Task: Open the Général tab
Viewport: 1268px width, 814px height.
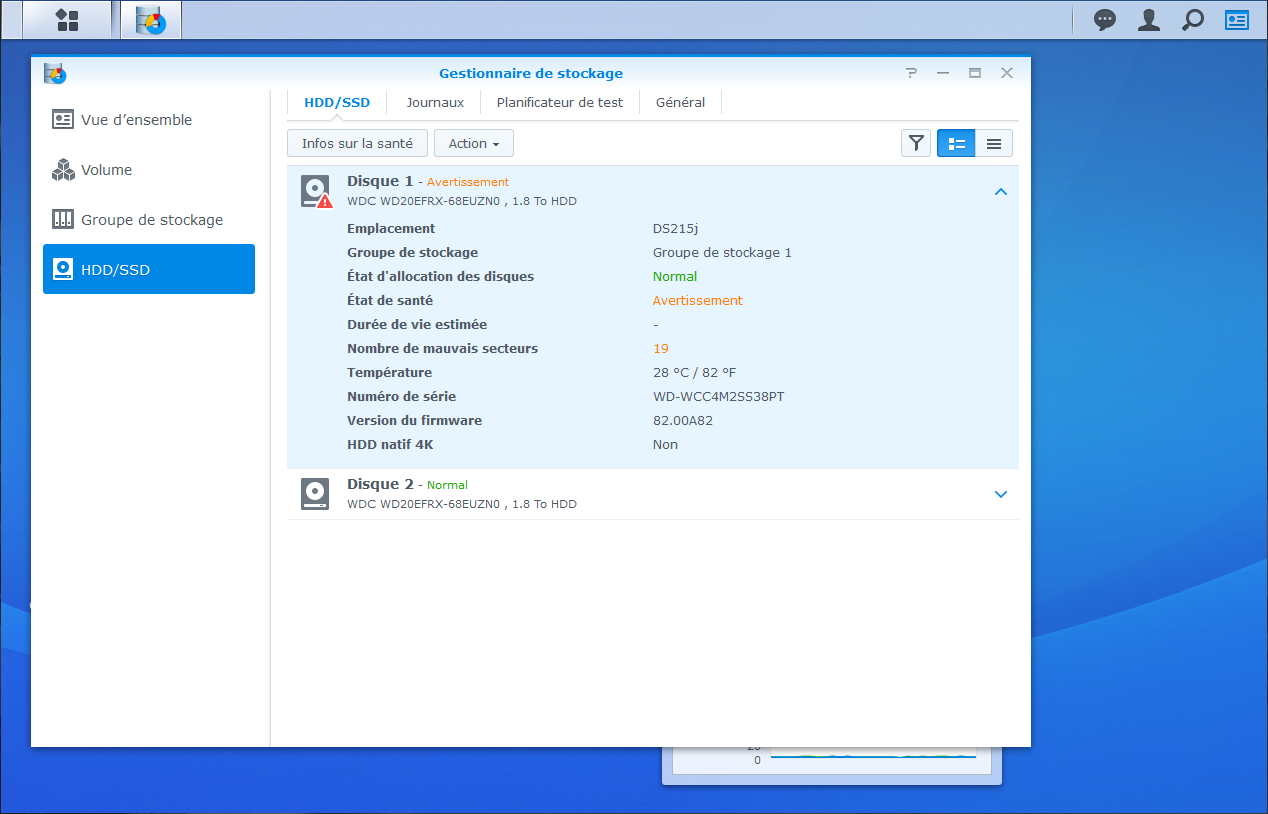Action: [680, 102]
